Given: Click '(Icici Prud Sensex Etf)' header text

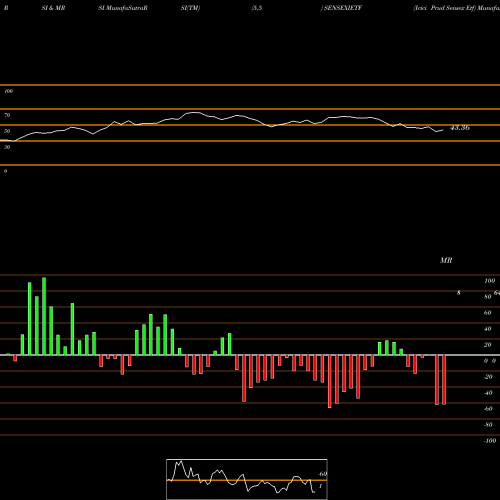Looking at the screenshot, I should (x=444, y=8).
